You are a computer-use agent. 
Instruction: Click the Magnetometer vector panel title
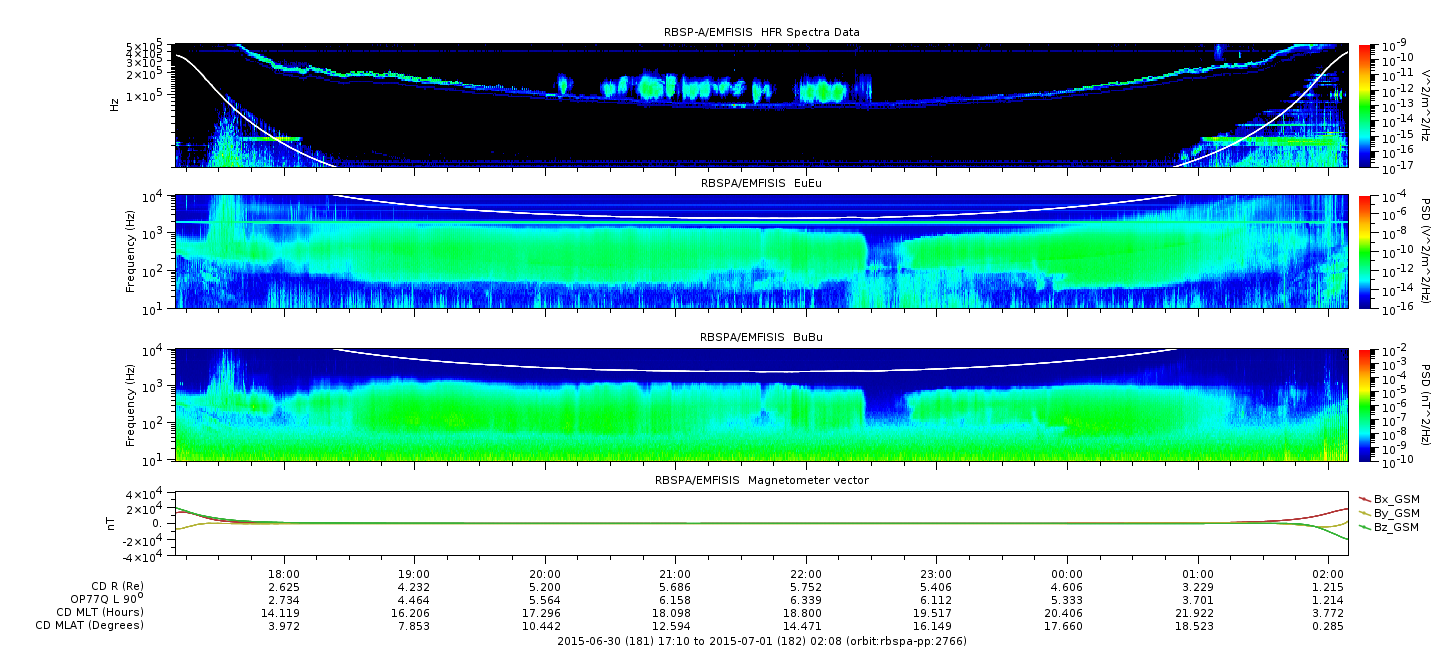click(x=761, y=481)
